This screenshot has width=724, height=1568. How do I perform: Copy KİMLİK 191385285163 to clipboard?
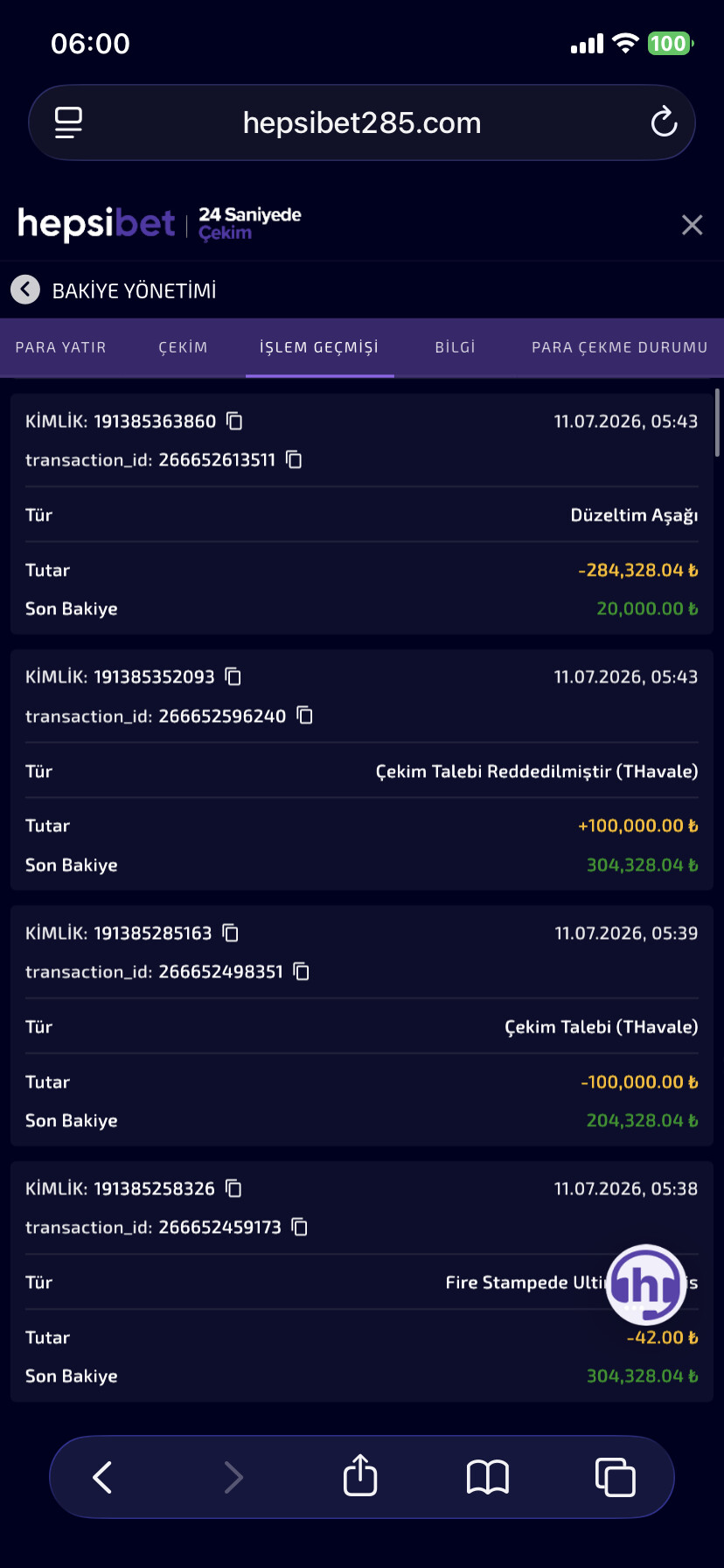(231, 933)
